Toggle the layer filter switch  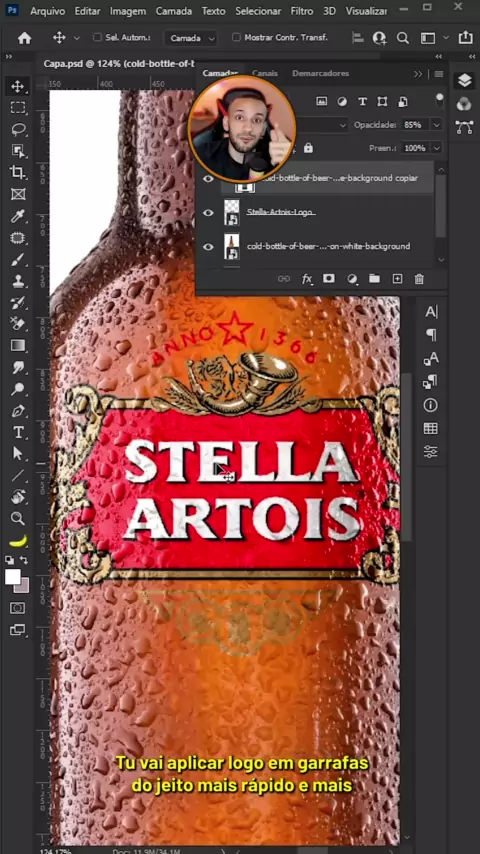click(439, 99)
